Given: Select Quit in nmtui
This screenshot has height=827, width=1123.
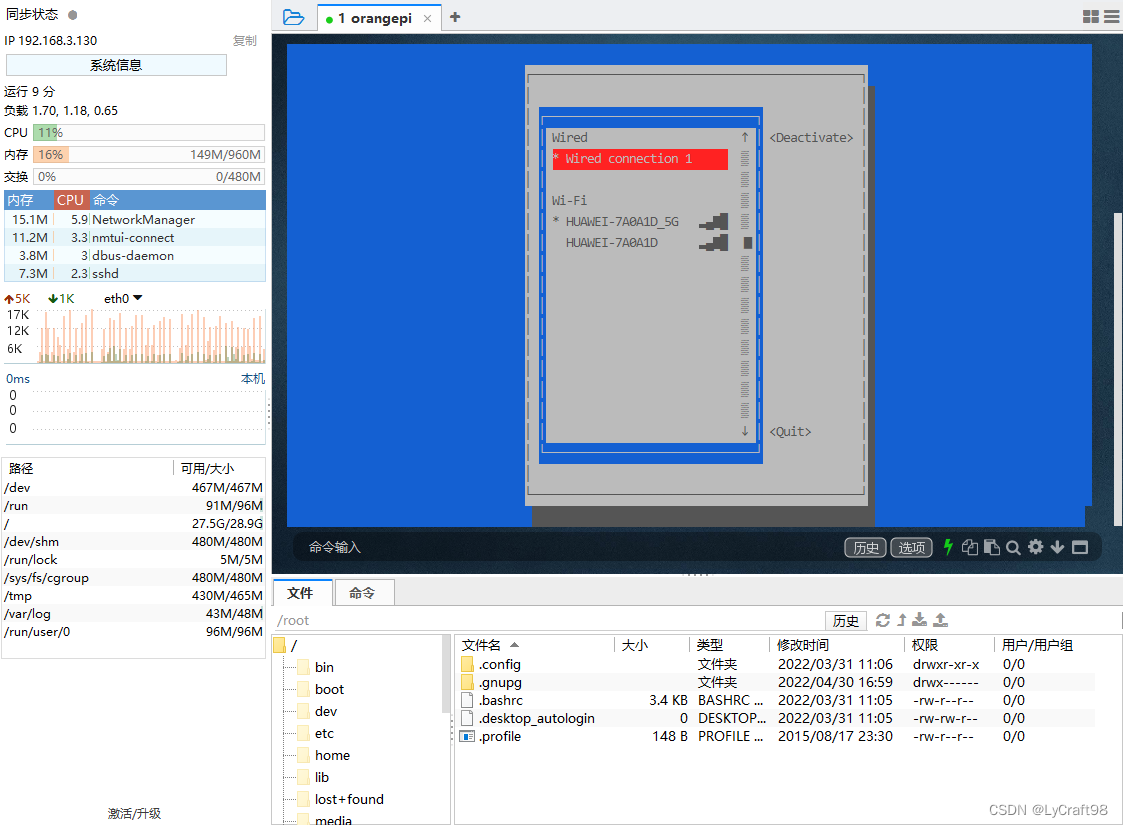Looking at the screenshot, I should tap(790, 432).
